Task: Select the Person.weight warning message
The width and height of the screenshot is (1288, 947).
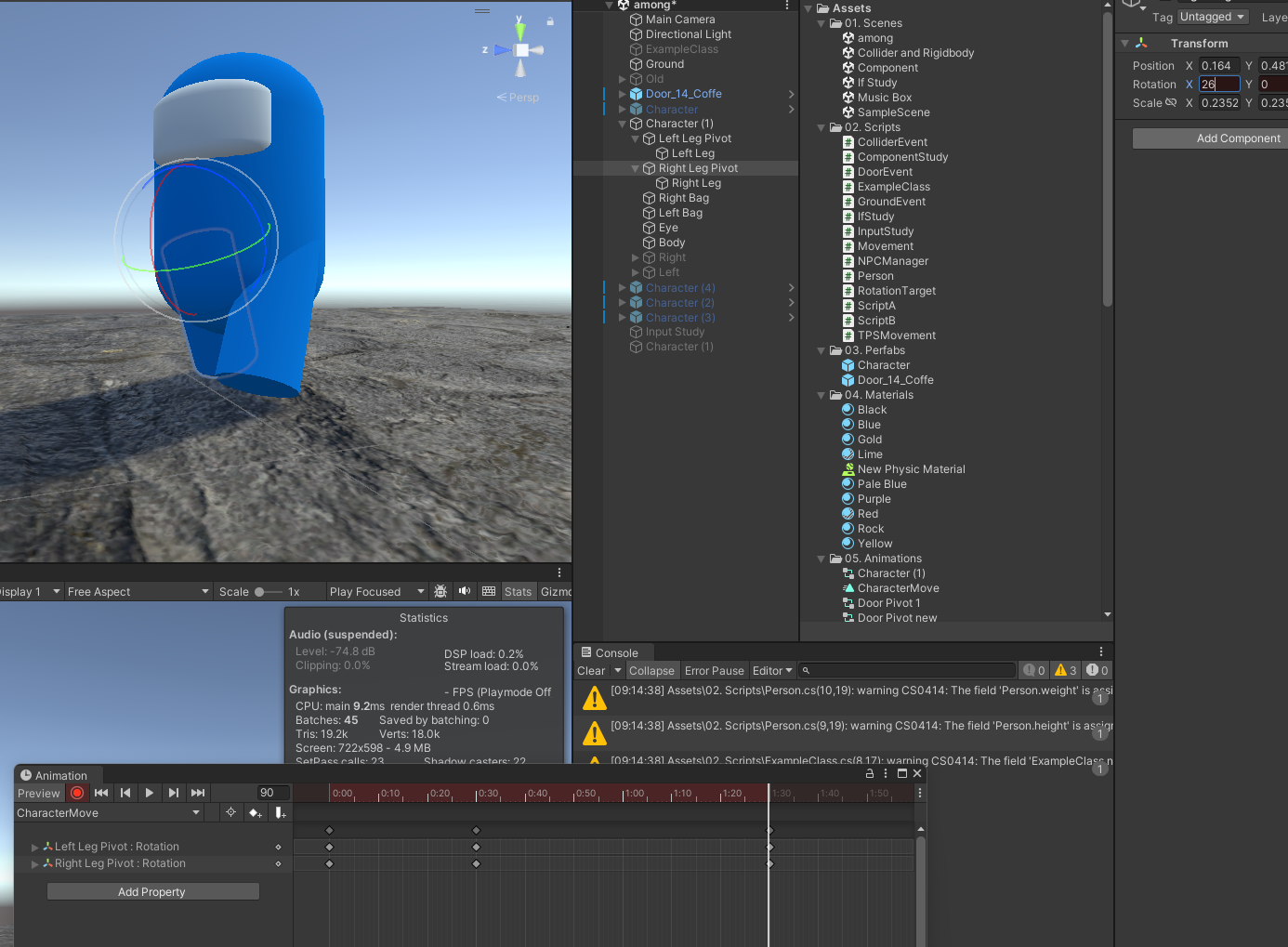Action: (844, 697)
